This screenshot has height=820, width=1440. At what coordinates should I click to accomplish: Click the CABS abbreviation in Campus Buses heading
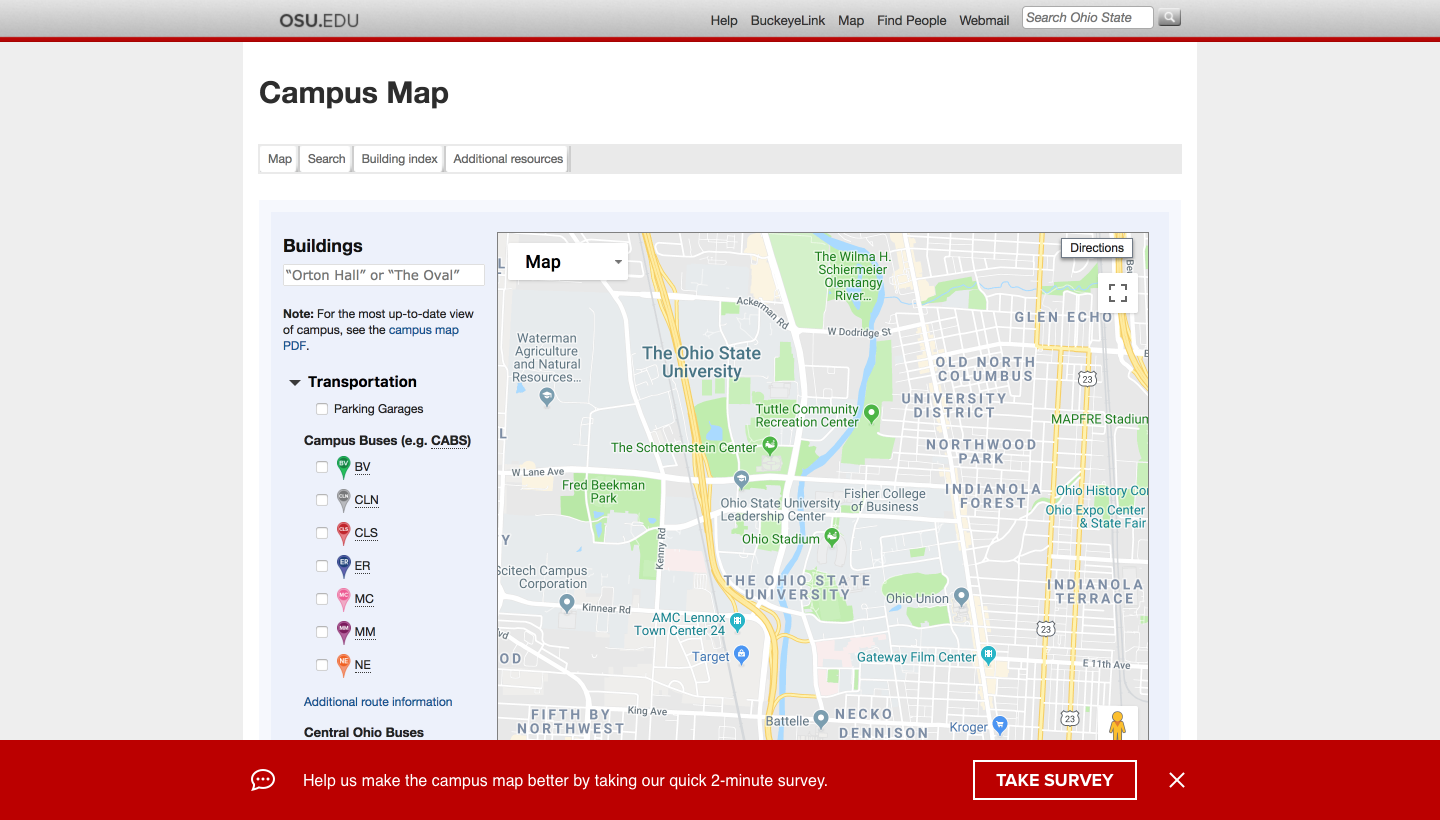coord(449,440)
